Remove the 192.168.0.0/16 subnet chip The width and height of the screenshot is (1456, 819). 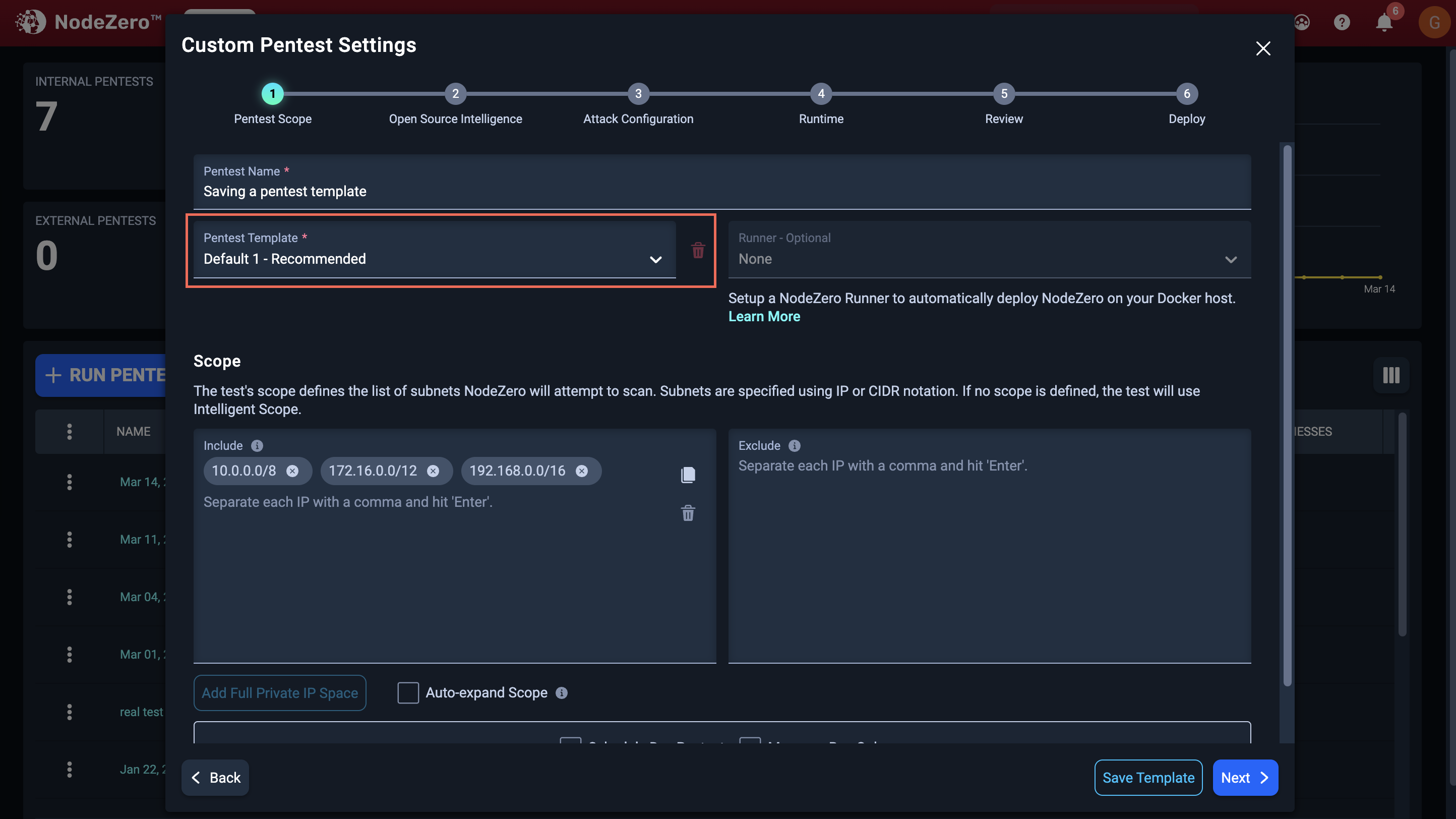click(582, 471)
